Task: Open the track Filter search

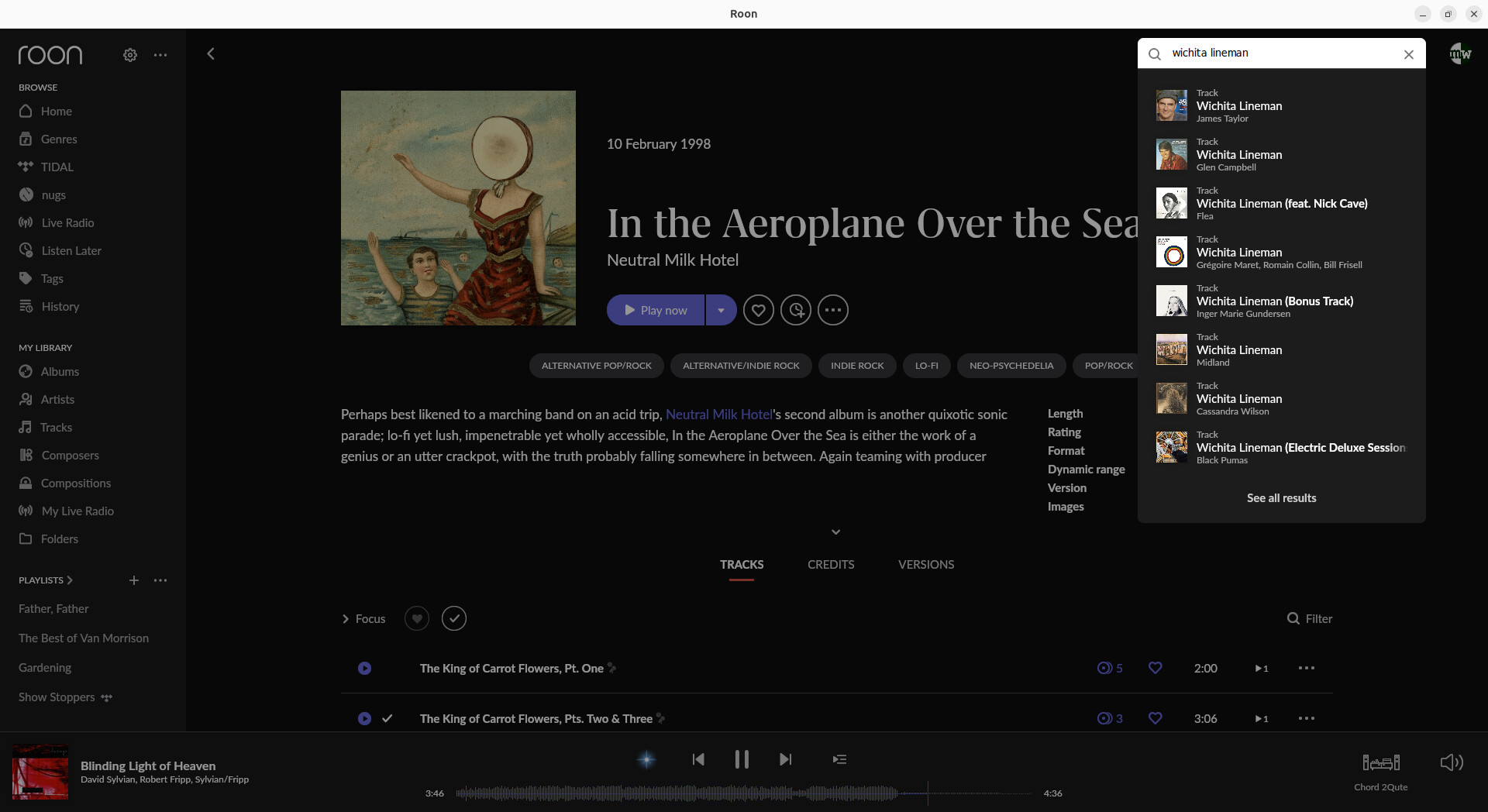Action: [x=1310, y=618]
